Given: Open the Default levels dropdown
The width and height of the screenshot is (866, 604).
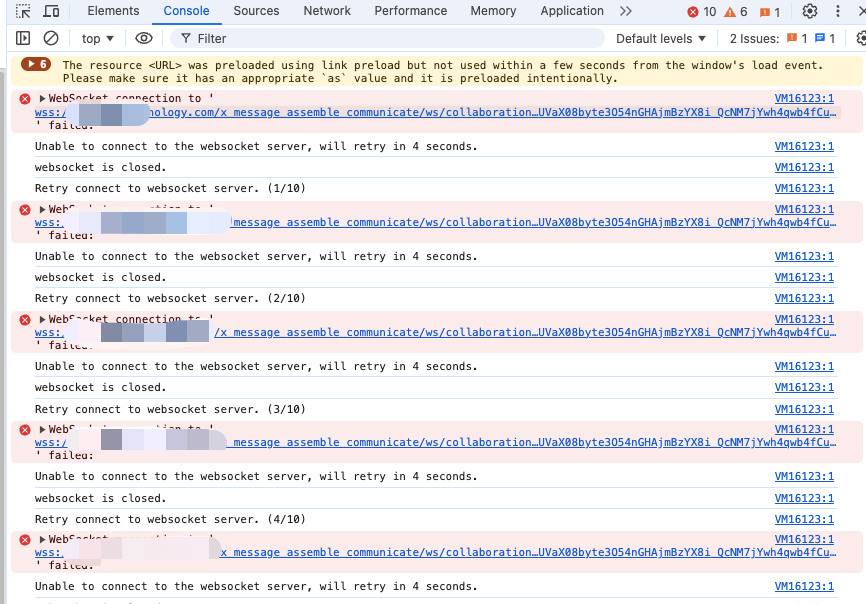Looking at the screenshot, I should coord(661,38).
